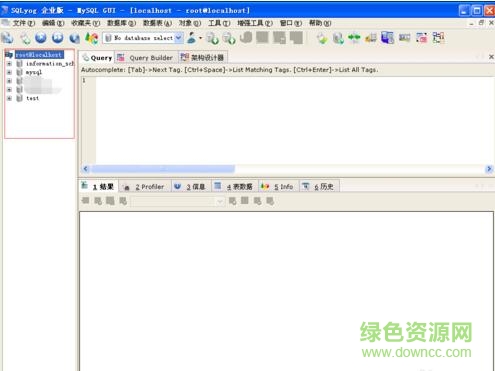Viewport: 495px width, 371px height.
Task: Open the disabled result view dropdown
Action: click(x=220, y=201)
